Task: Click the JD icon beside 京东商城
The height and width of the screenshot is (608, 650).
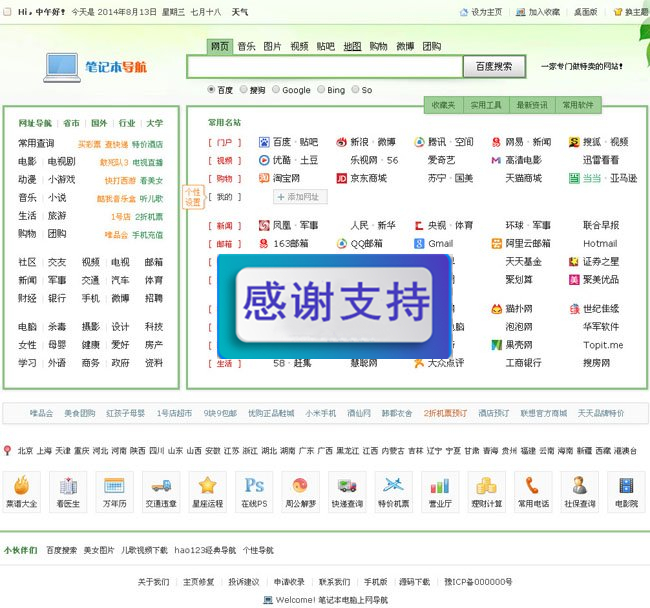Action: click(x=342, y=178)
